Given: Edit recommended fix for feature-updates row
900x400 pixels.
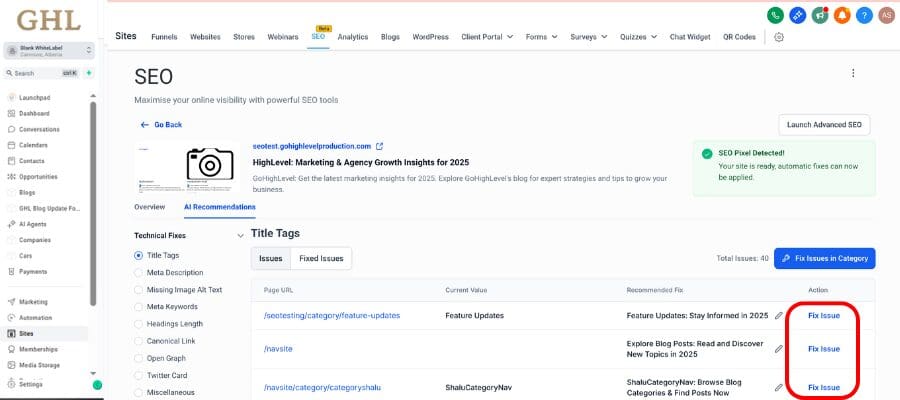Looking at the screenshot, I should pyautogui.click(x=778, y=316).
